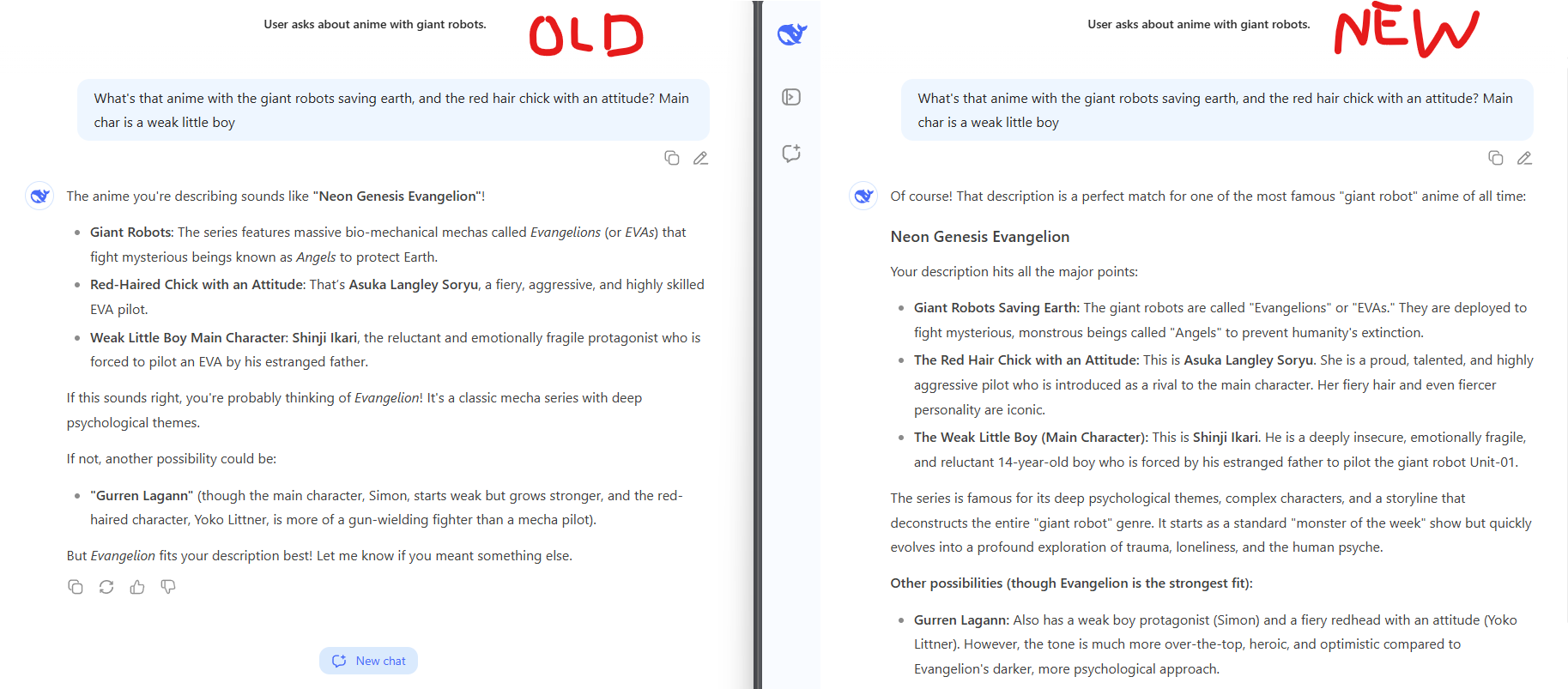Click the user question bubble in NEW chat
This screenshot has height=689, width=1568.
1217,110
